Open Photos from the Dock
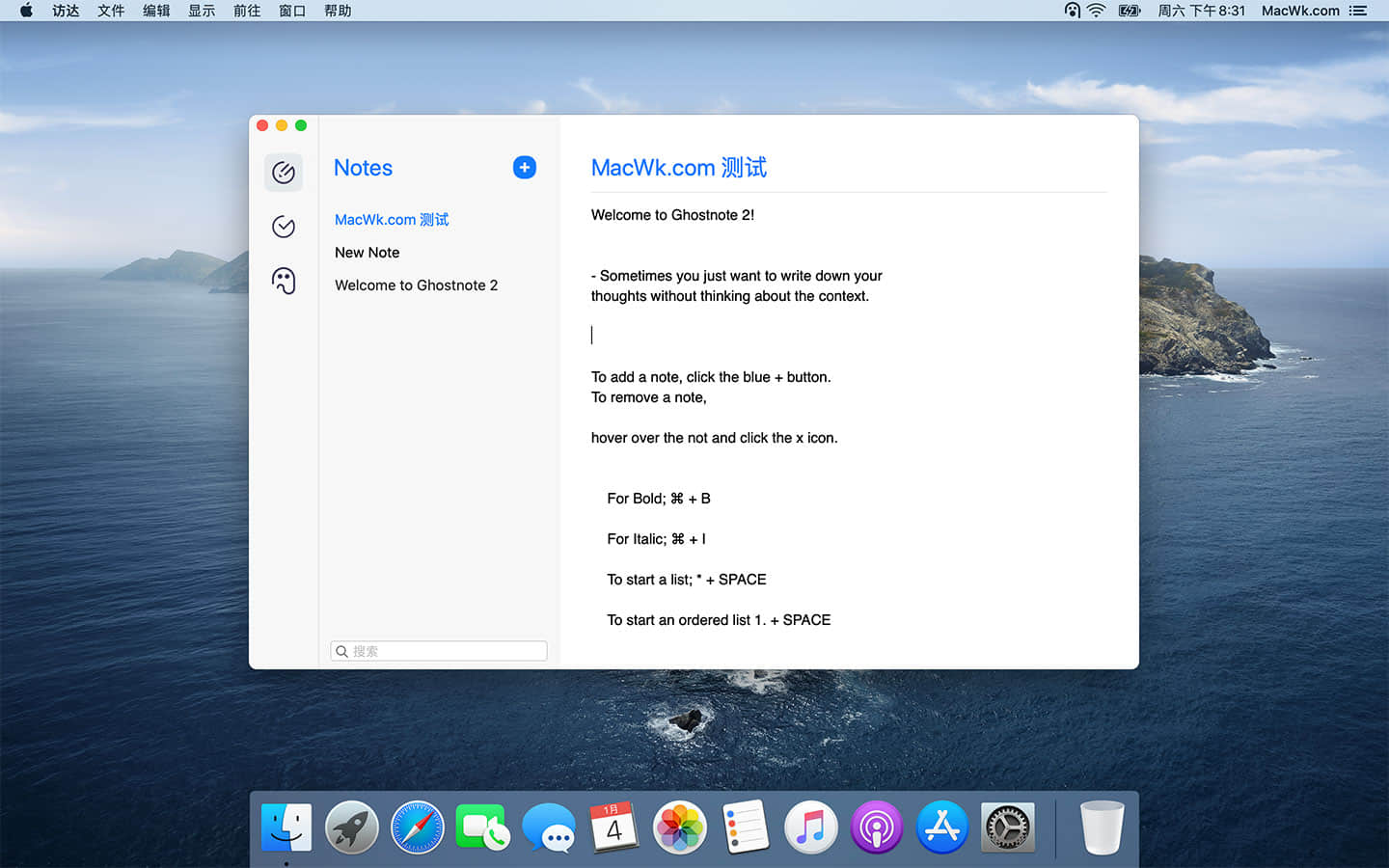The width and height of the screenshot is (1389, 868). [x=679, y=827]
